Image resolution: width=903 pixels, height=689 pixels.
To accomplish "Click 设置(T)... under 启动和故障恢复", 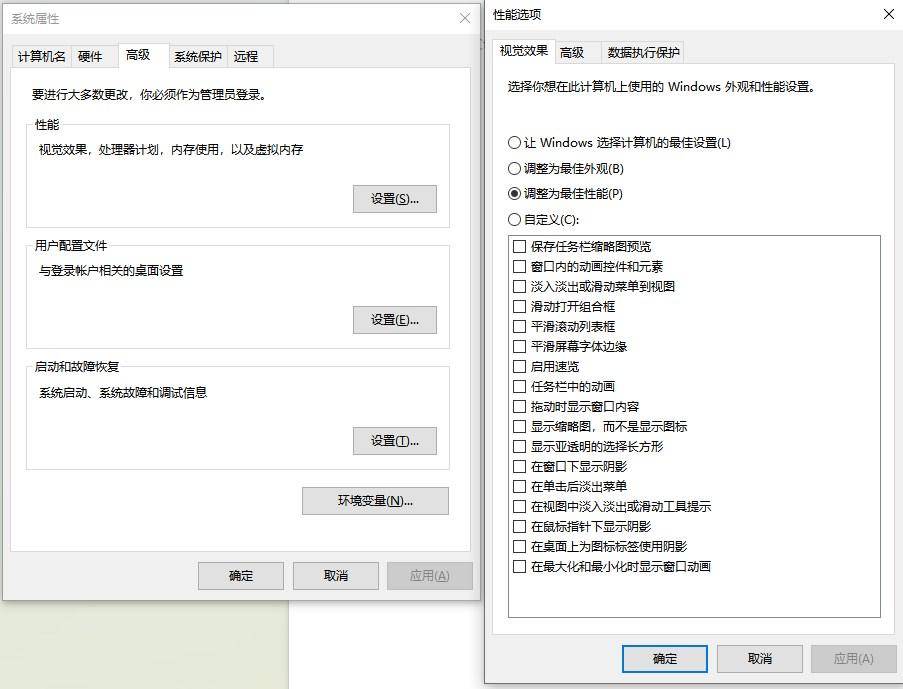I will [394, 441].
